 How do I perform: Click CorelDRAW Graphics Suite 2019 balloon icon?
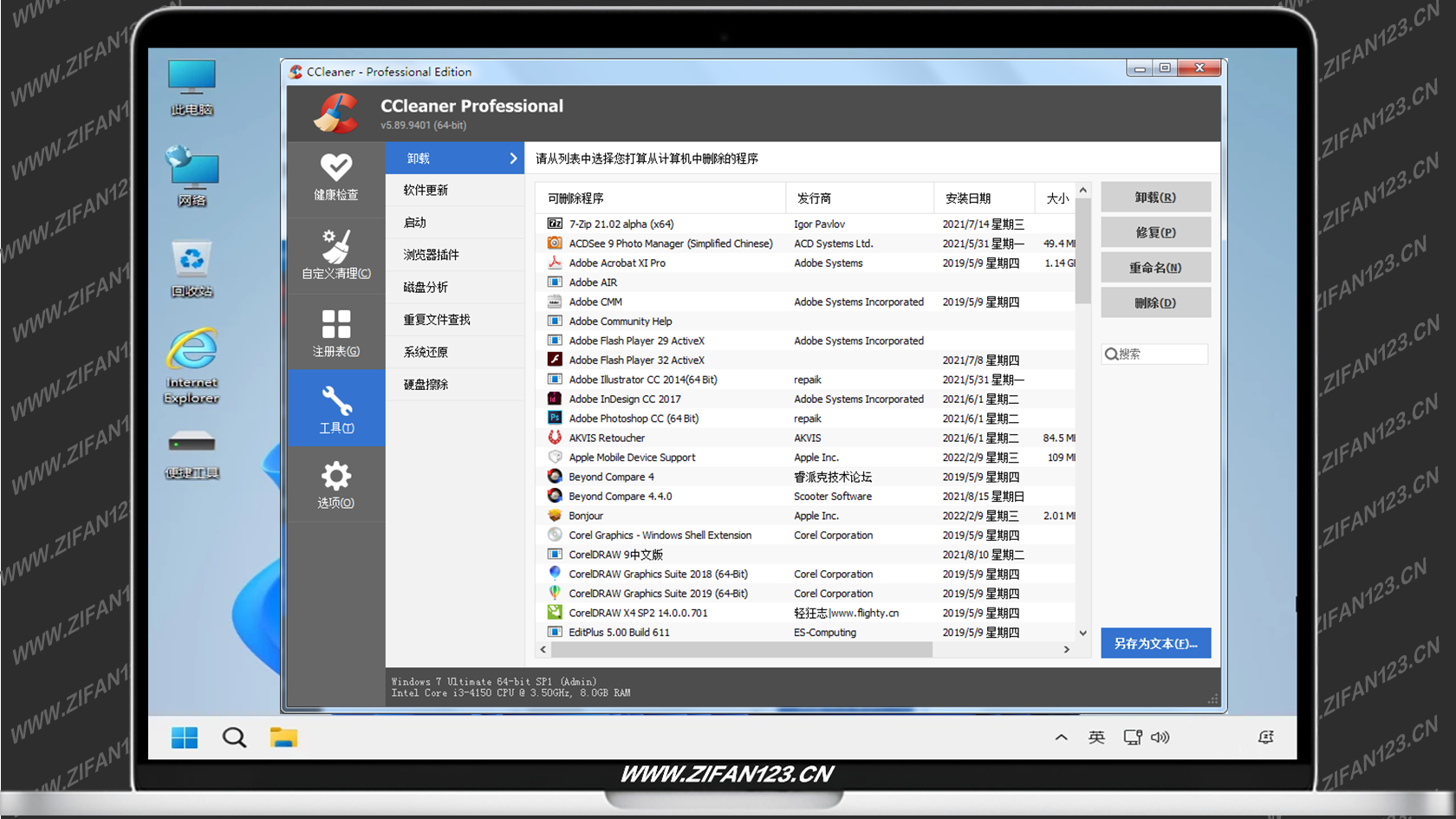click(555, 593)
